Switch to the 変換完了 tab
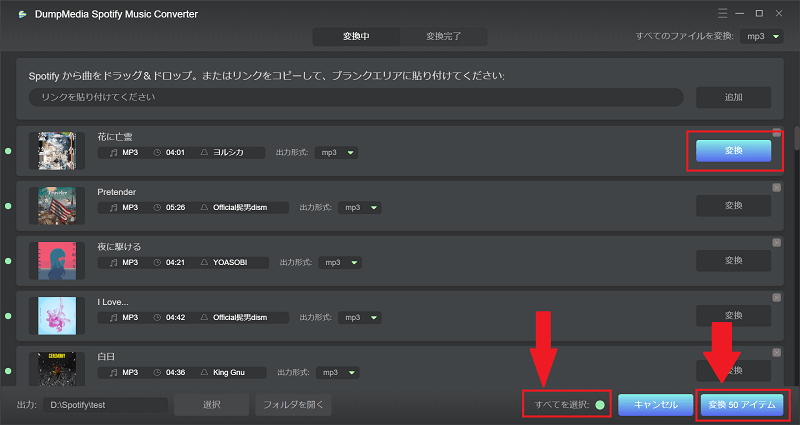The height and width of the screenshot is (425, 800). 443,37
